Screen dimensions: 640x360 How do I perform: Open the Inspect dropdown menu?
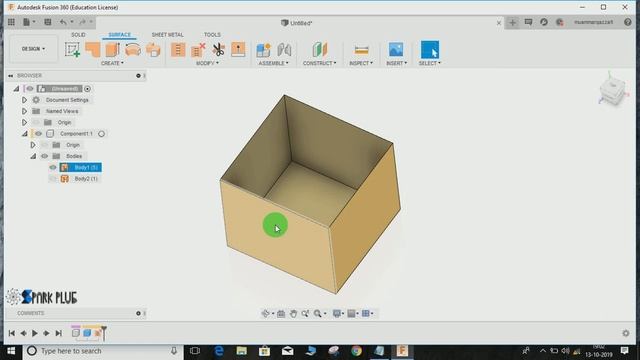(x=361, y=63)
